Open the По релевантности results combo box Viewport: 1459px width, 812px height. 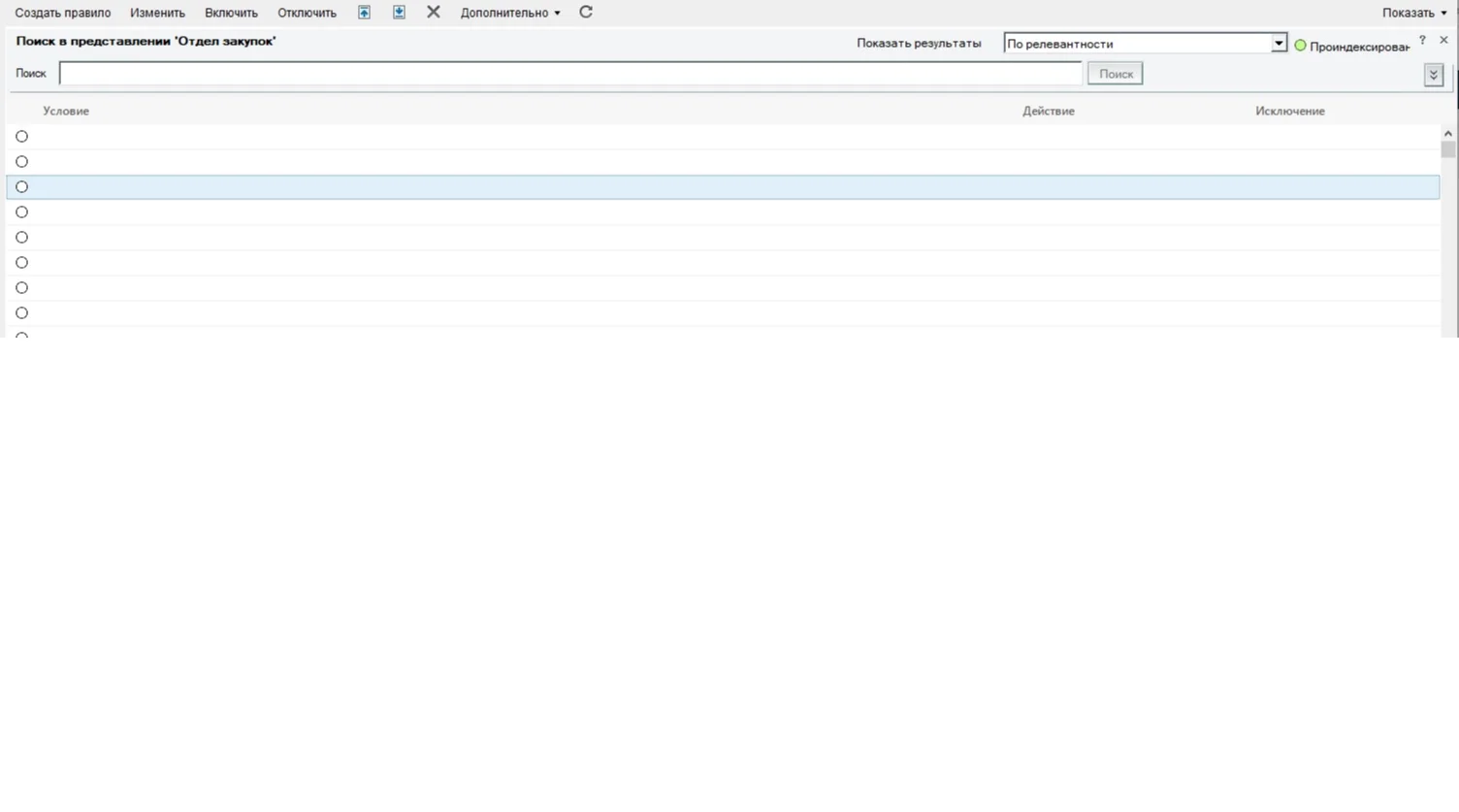[x=1145, y=44]
